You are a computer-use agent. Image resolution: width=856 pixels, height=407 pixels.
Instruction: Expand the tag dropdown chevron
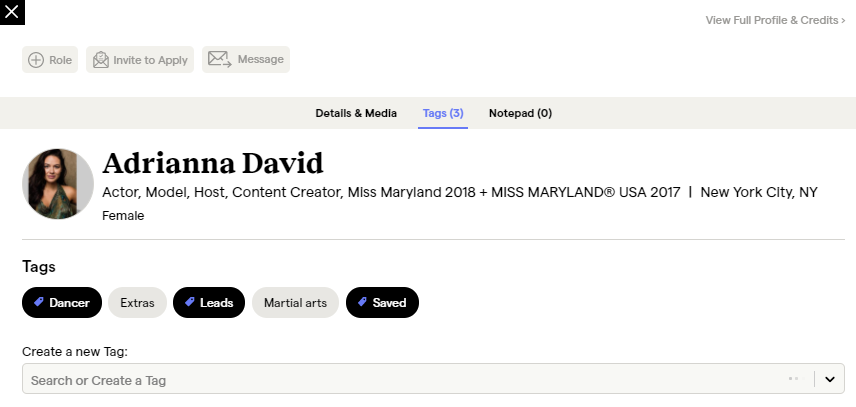pyautogui.click(x=830, y=379)
